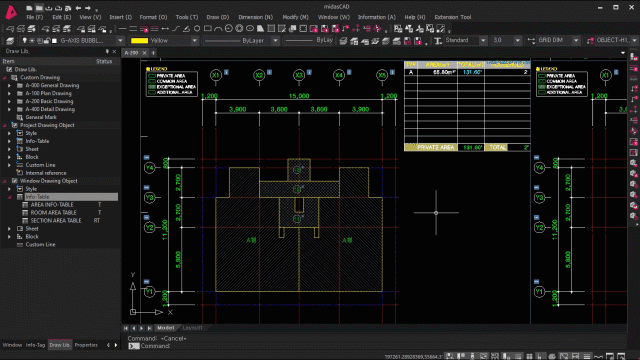The image size is (640, 360).
Task: Select the Polygon draw tool
Action: [x=197, y=29]
